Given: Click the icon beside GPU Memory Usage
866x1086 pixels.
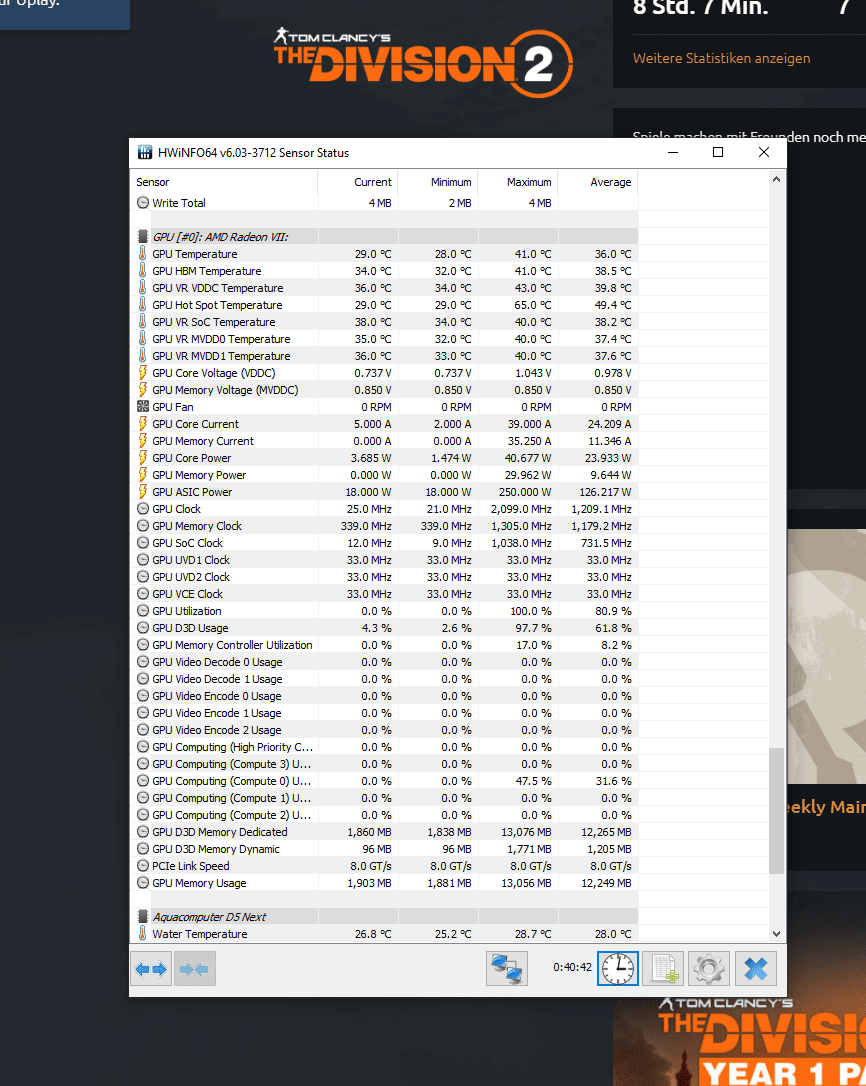Looking at the screenshot, I should (143, 882).
